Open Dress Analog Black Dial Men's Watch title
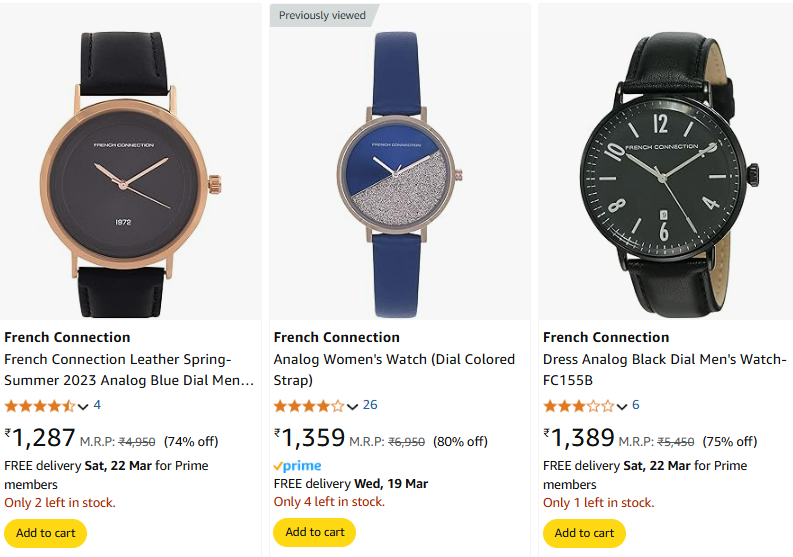Screen dimensions: 793x557 click(x=665, y=370)
